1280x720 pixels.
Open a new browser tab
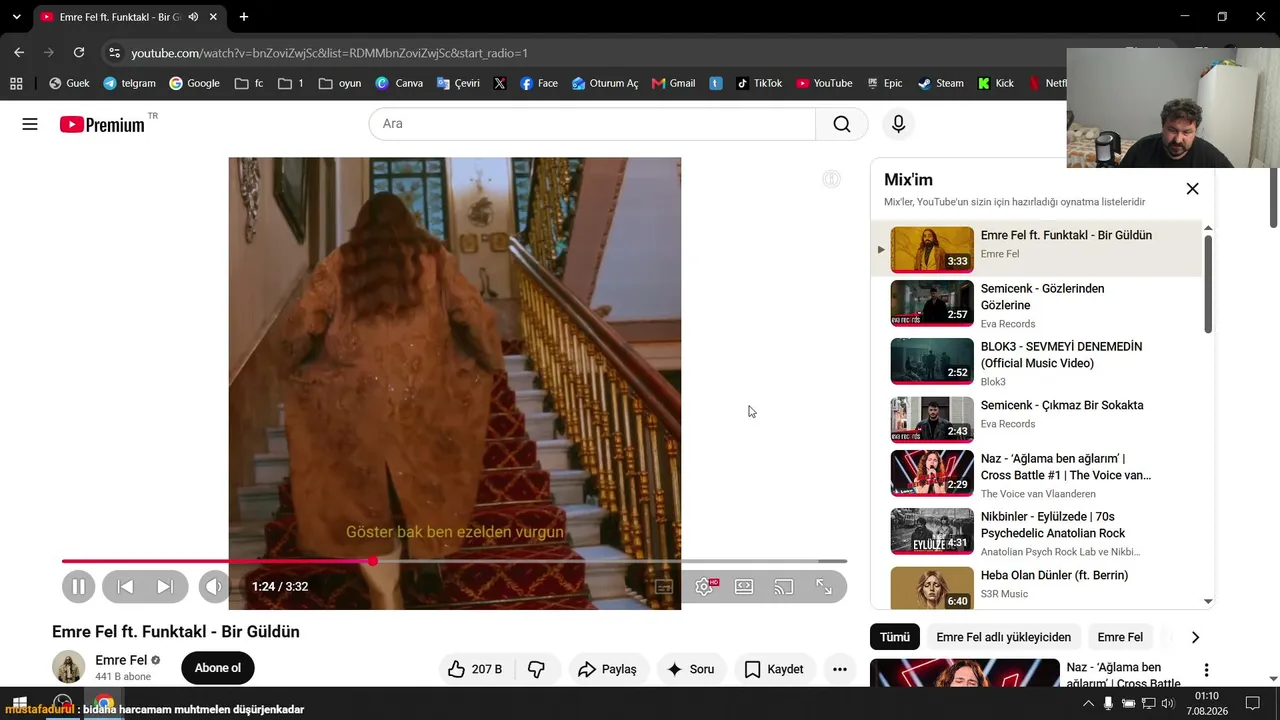[244, 17]
